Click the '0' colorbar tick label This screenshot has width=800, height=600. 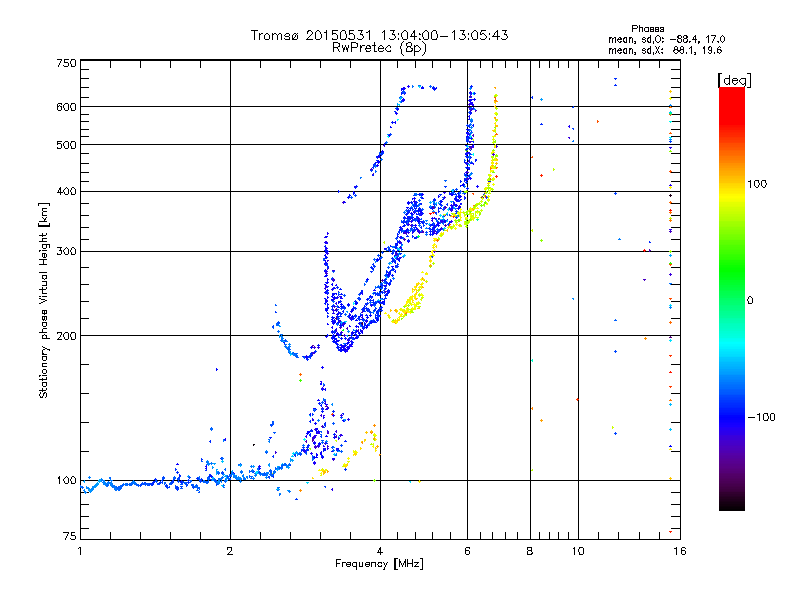point(750,301)
